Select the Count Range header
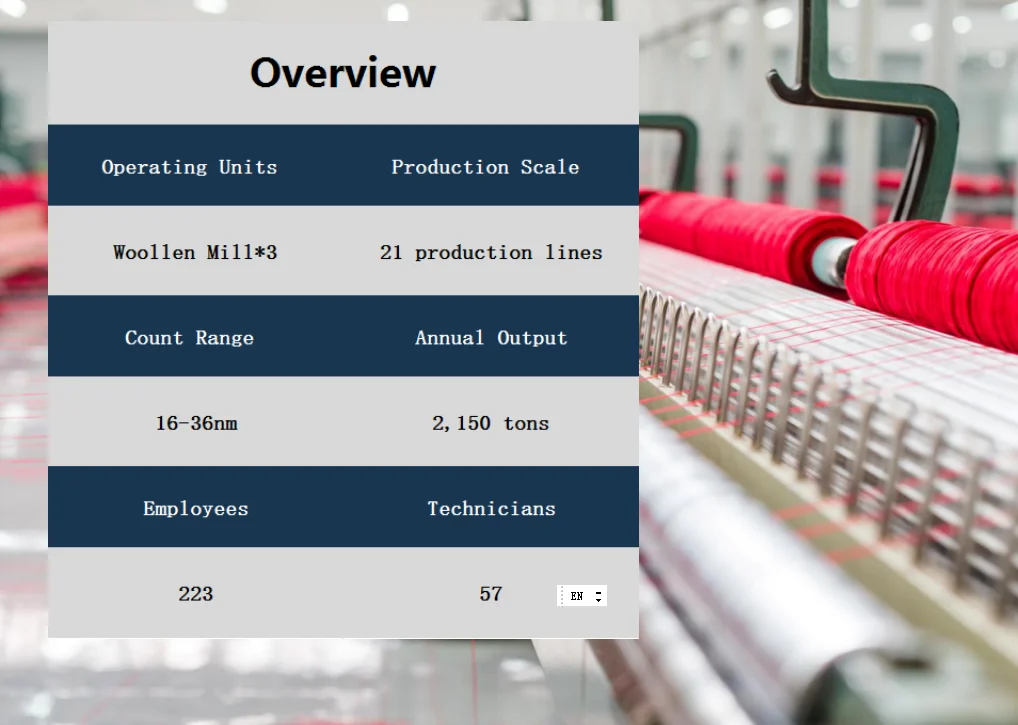The width and height of the screenshot is (1018, 725). tap(189, 338)
